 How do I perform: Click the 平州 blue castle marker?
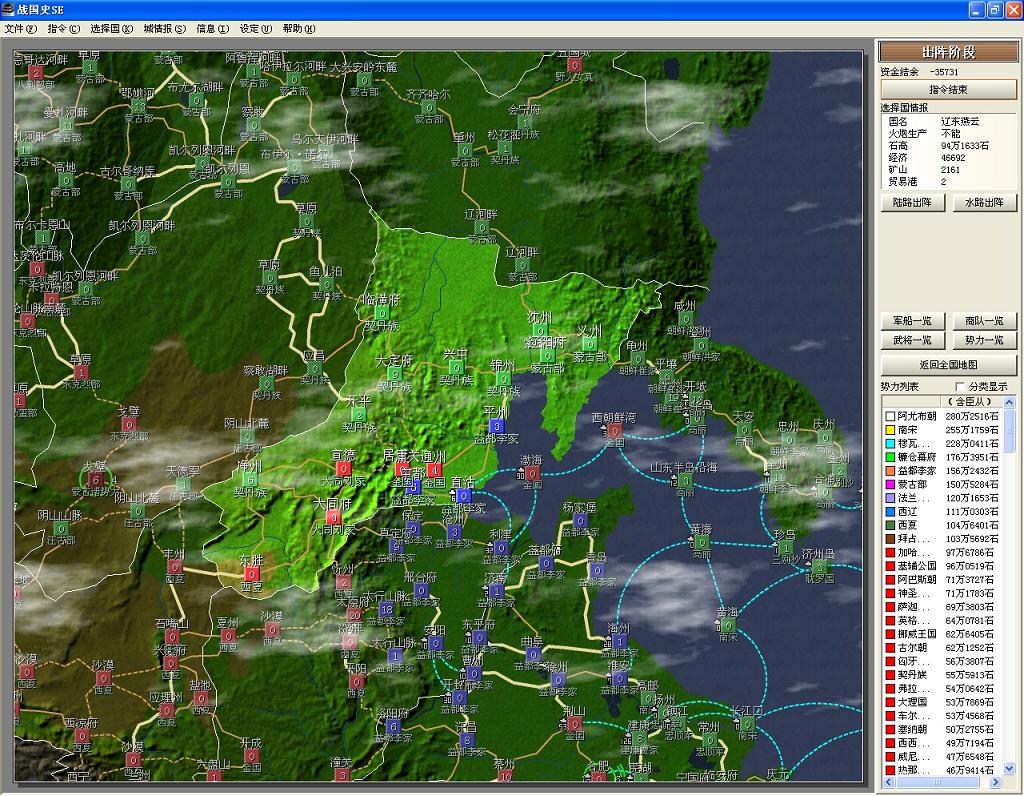pyautogui.click(x=496, y=426)
